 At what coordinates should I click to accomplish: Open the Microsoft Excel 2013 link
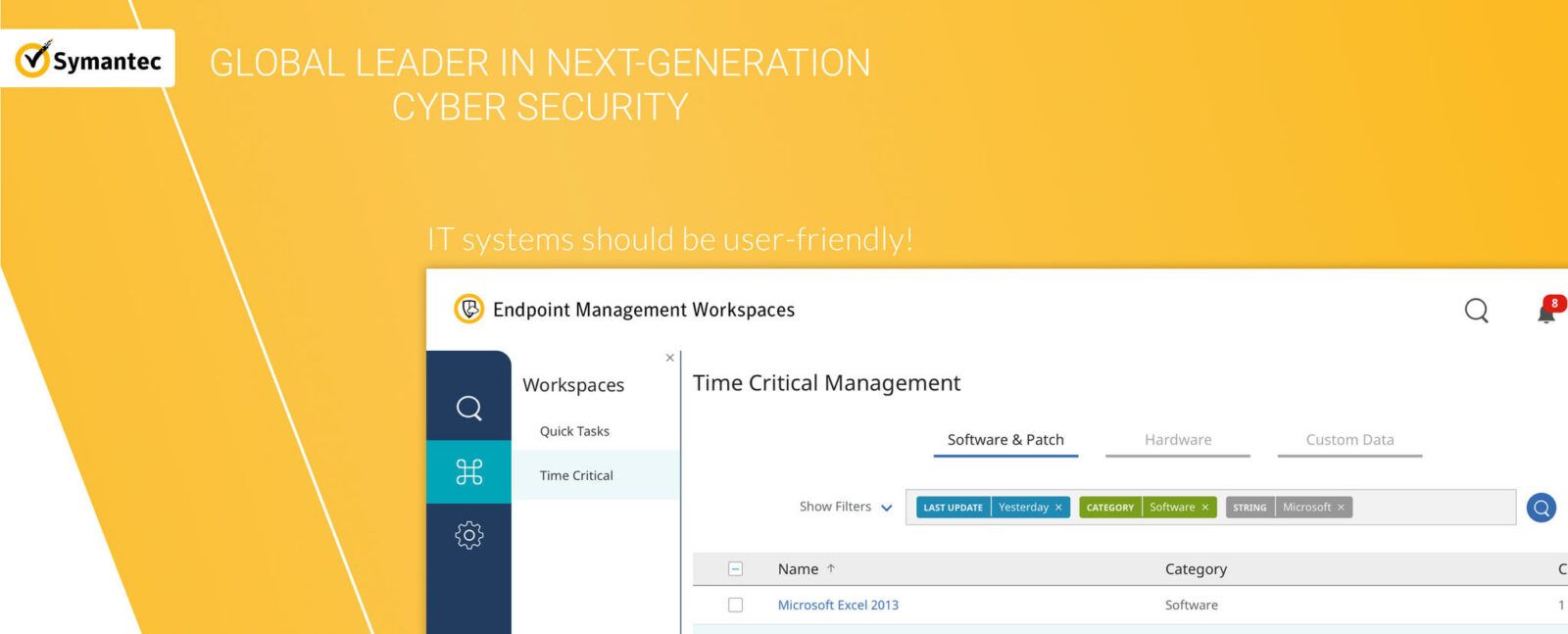[x=838, y=606]
